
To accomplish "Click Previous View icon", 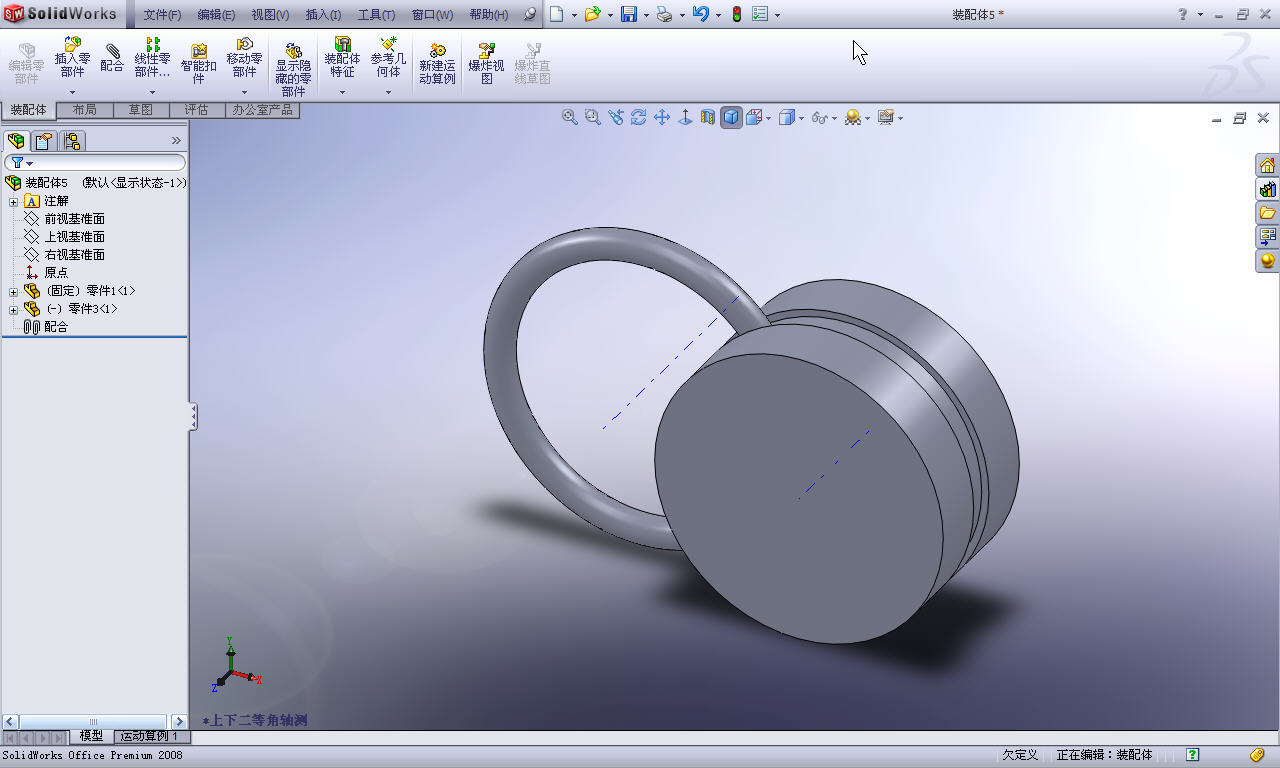I will (616, 117).
